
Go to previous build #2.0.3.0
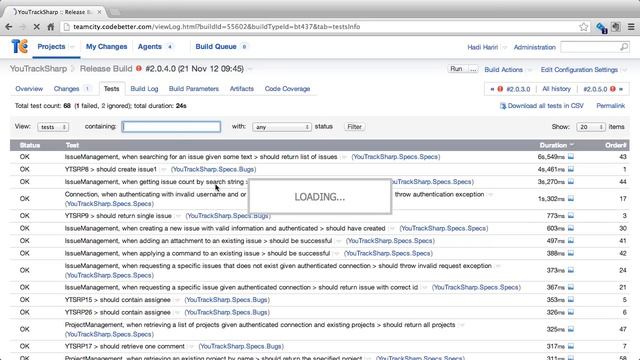click(518, 89)
